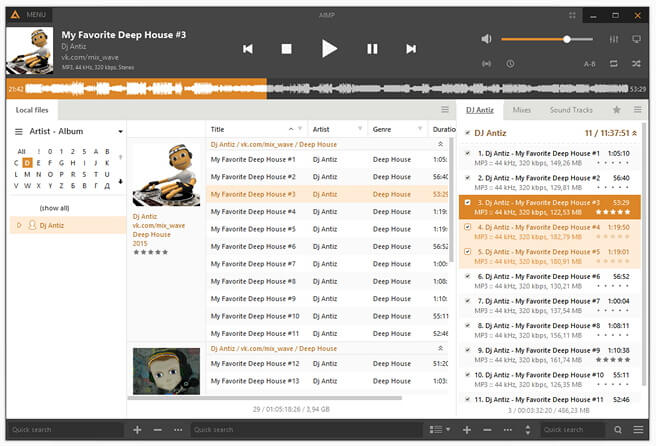Image resolution: width=656 pixels, height=446 pixels.
Task: Stop playback with the square button
Action: tap(287, 49)
